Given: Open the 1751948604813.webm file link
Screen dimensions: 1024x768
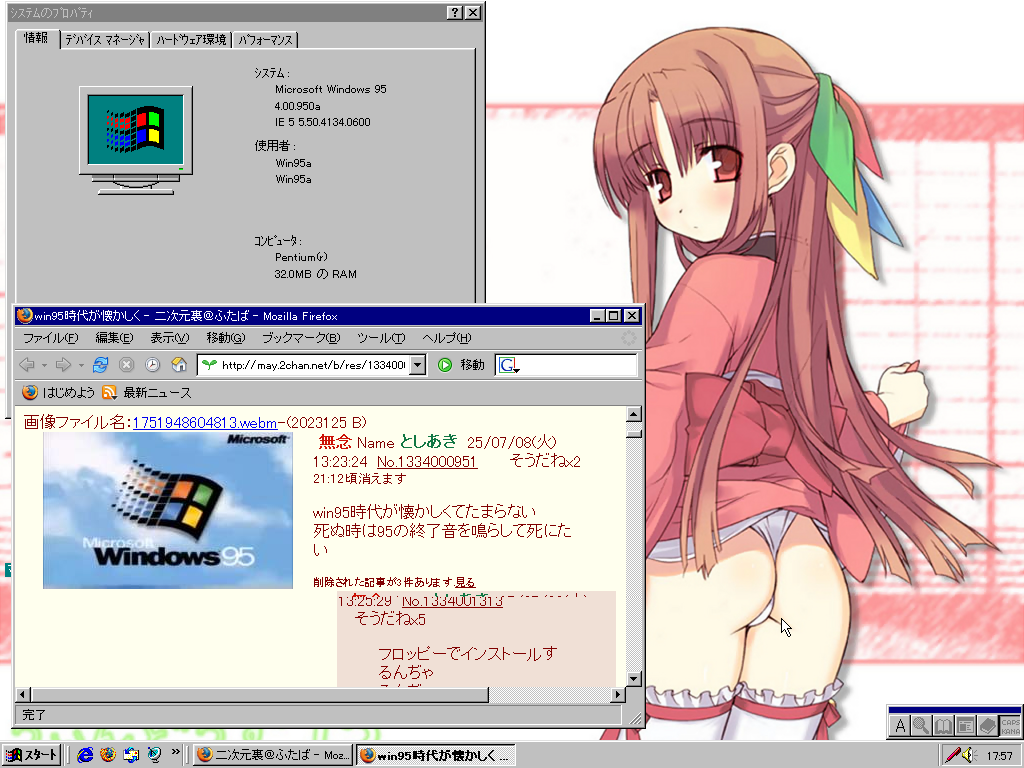Looking at the screenshot, I should point(204,423).
